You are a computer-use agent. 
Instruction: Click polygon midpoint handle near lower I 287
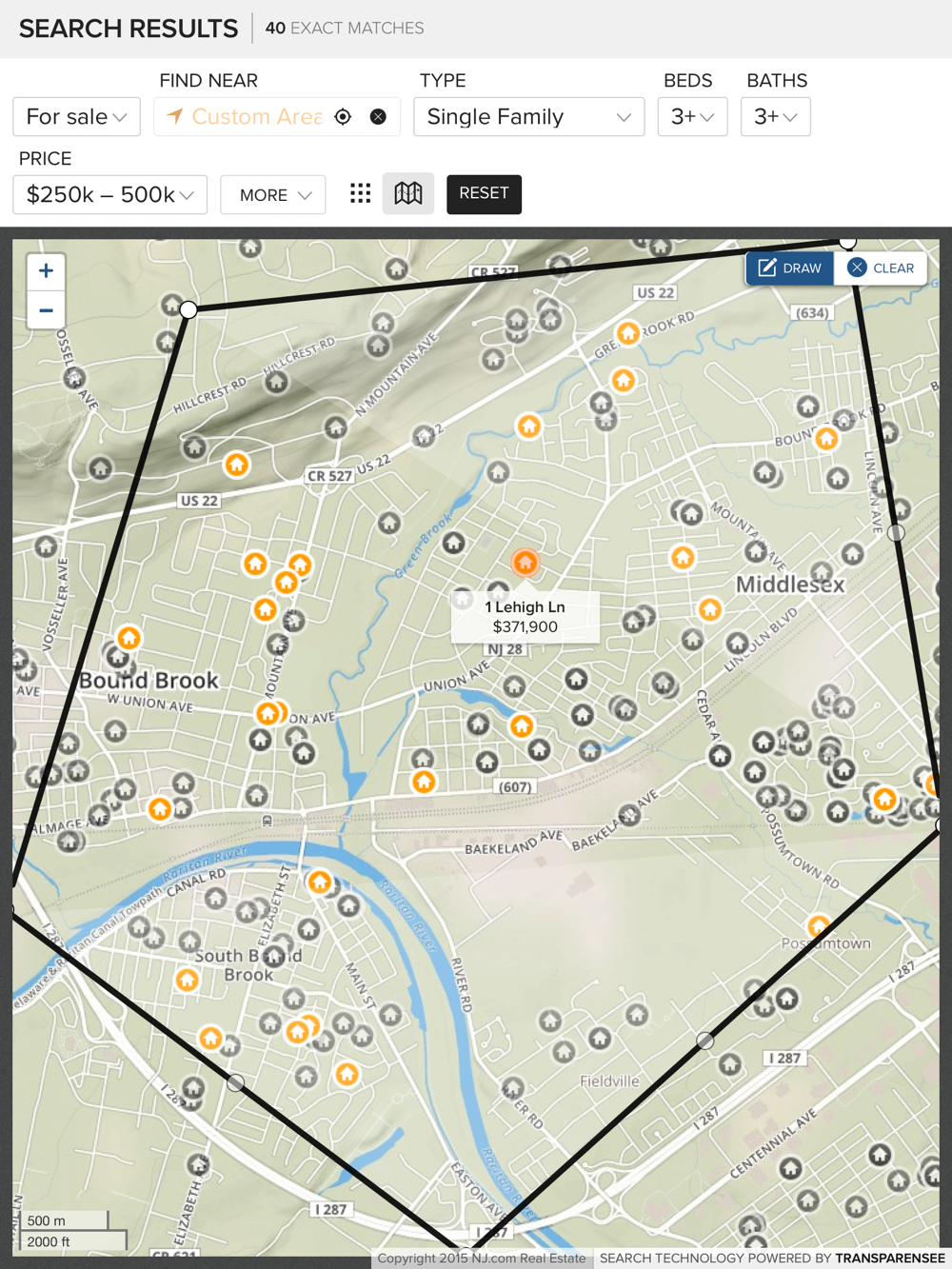click(236, 1082)
